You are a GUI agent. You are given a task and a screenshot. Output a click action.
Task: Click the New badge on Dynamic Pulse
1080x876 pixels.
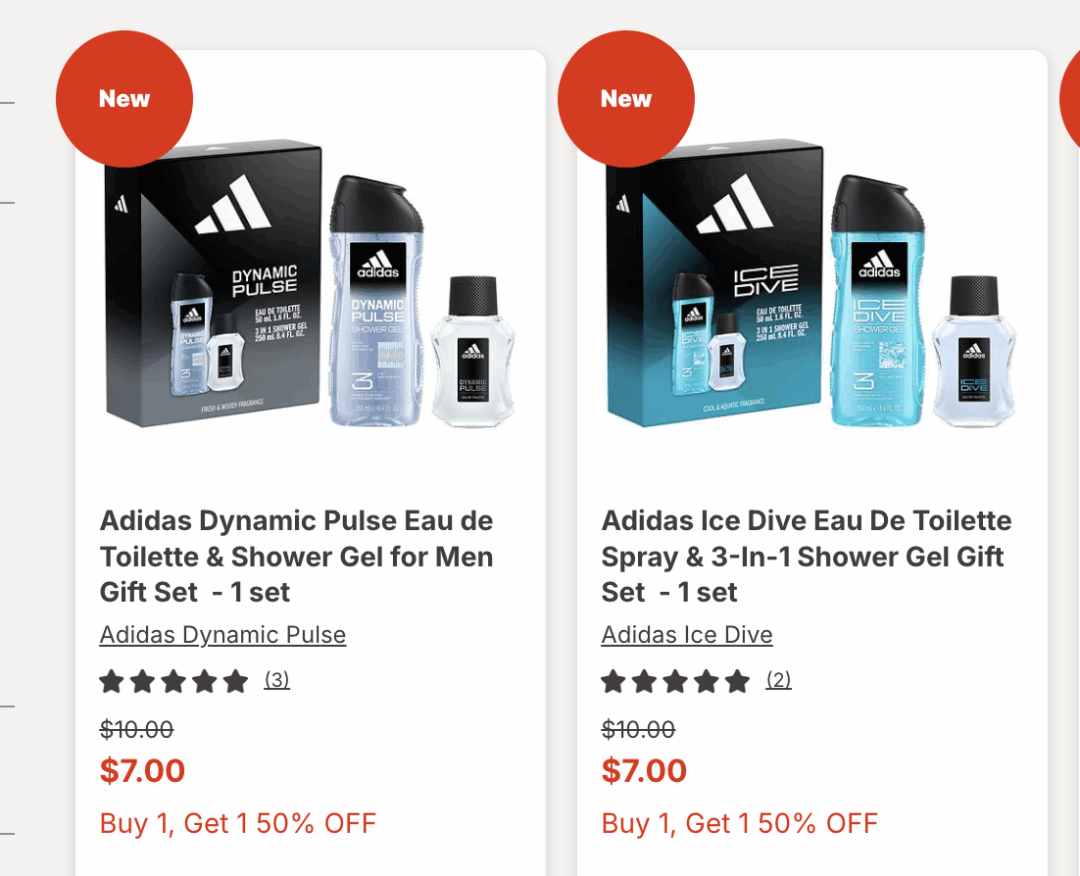(124, 99)
